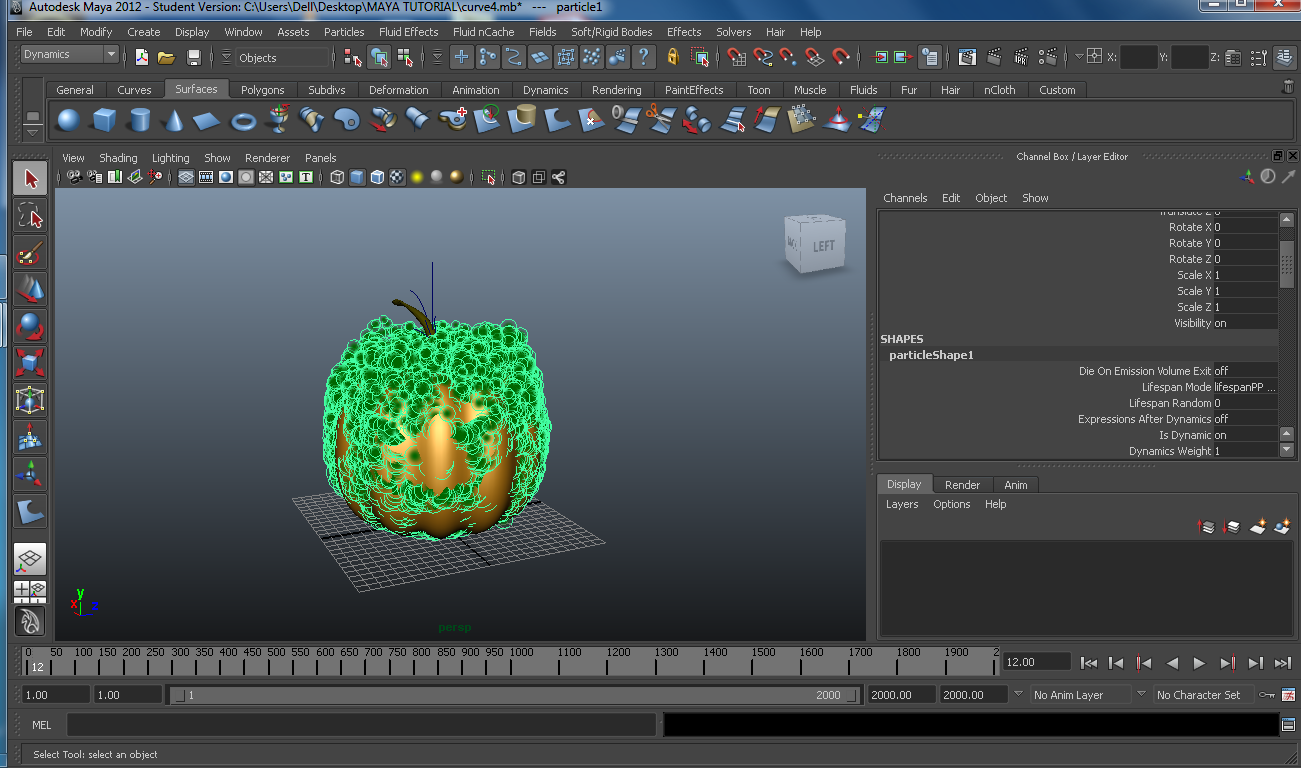Toggle wireframe shading in viewport
The height and width of the screenshot is (768, 1301).
pyautogui.click(x=337, y=177)
